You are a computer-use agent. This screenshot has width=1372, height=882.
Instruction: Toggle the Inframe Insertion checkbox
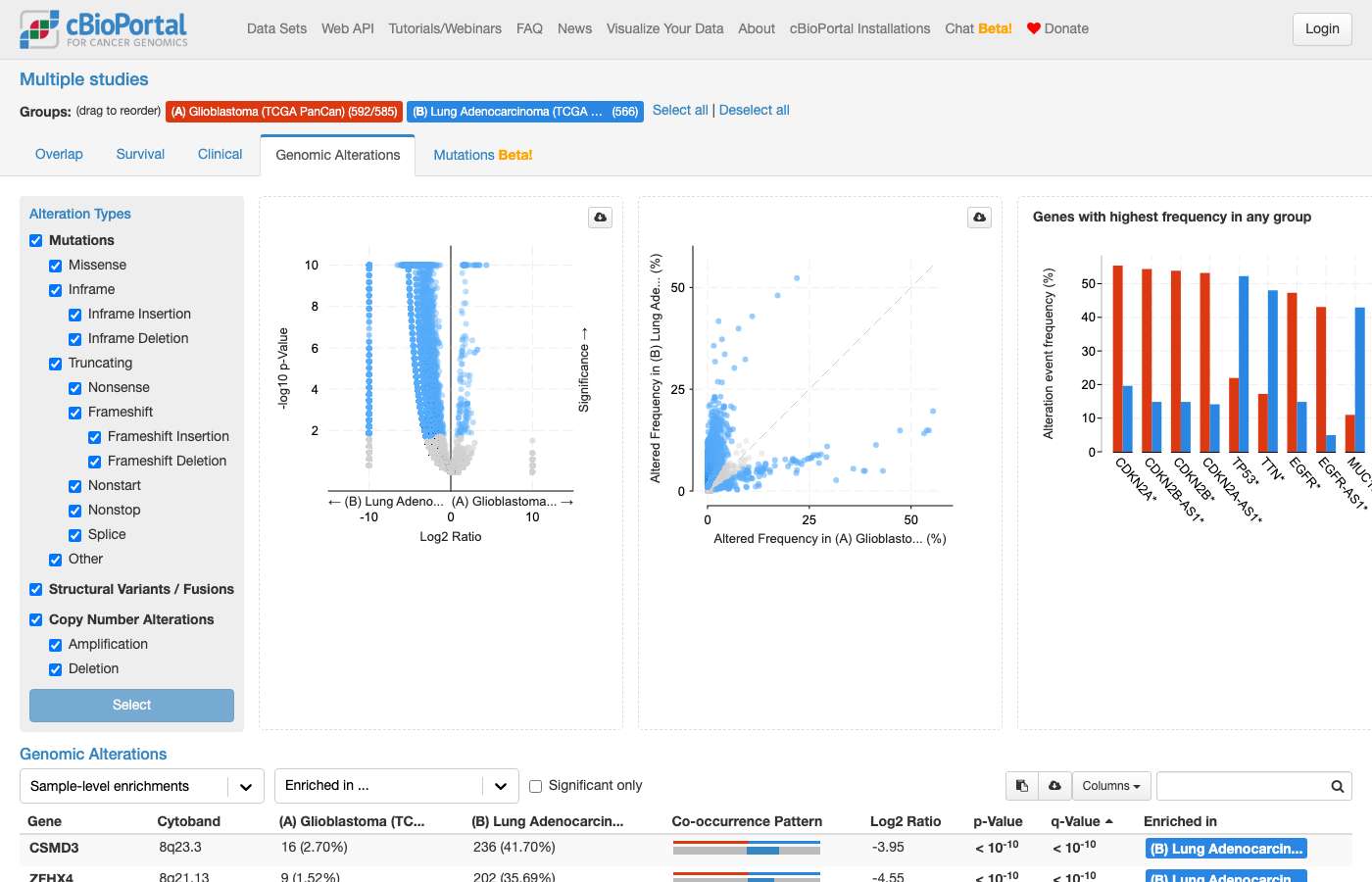click(x=75, y=315)
